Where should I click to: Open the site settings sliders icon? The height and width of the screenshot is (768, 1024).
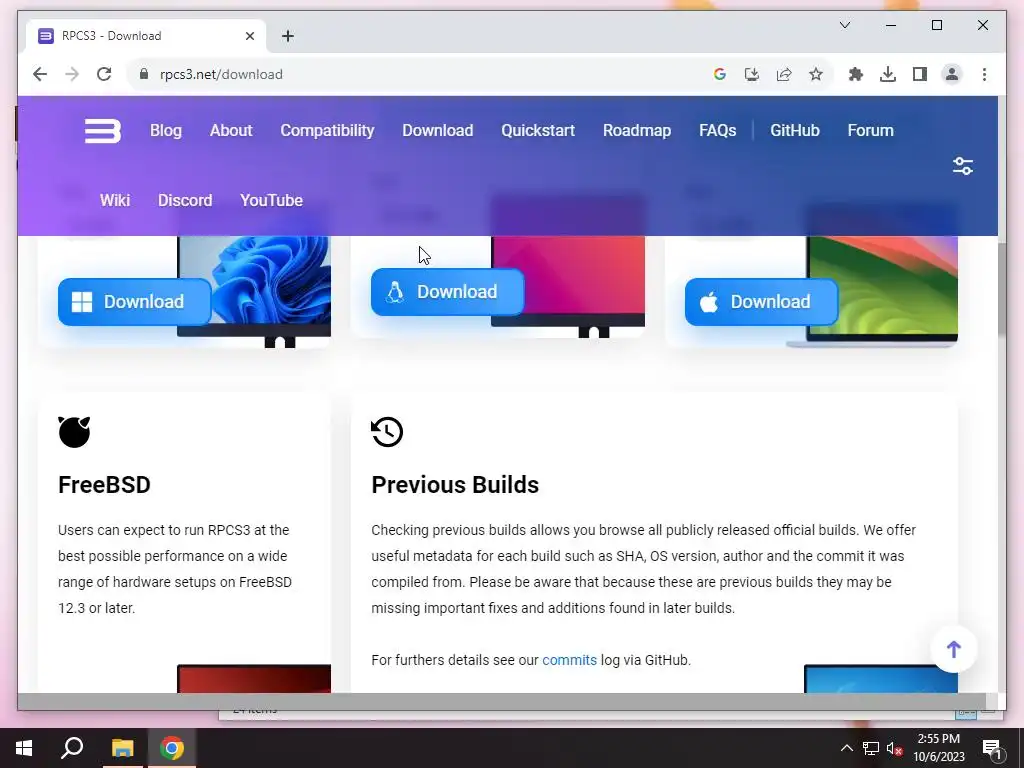click(963, 166)
